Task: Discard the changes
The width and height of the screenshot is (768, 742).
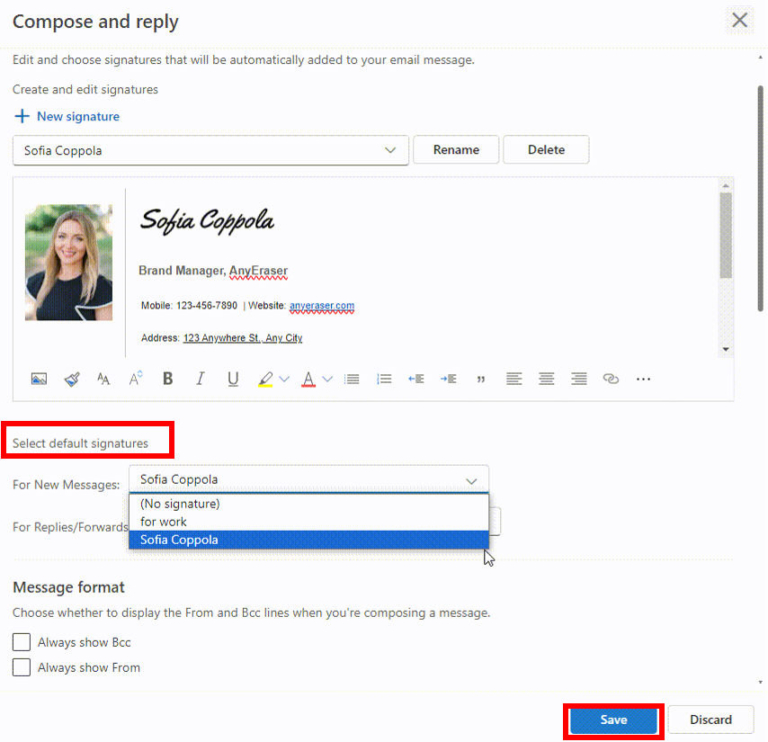Action: [711, 720]
